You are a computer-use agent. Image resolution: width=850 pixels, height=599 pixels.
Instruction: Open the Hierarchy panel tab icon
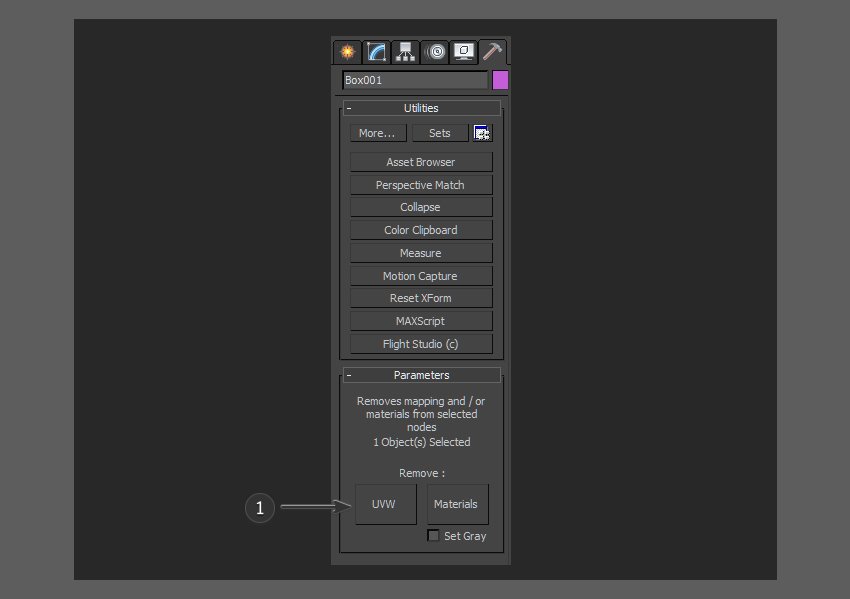point(405,51)
